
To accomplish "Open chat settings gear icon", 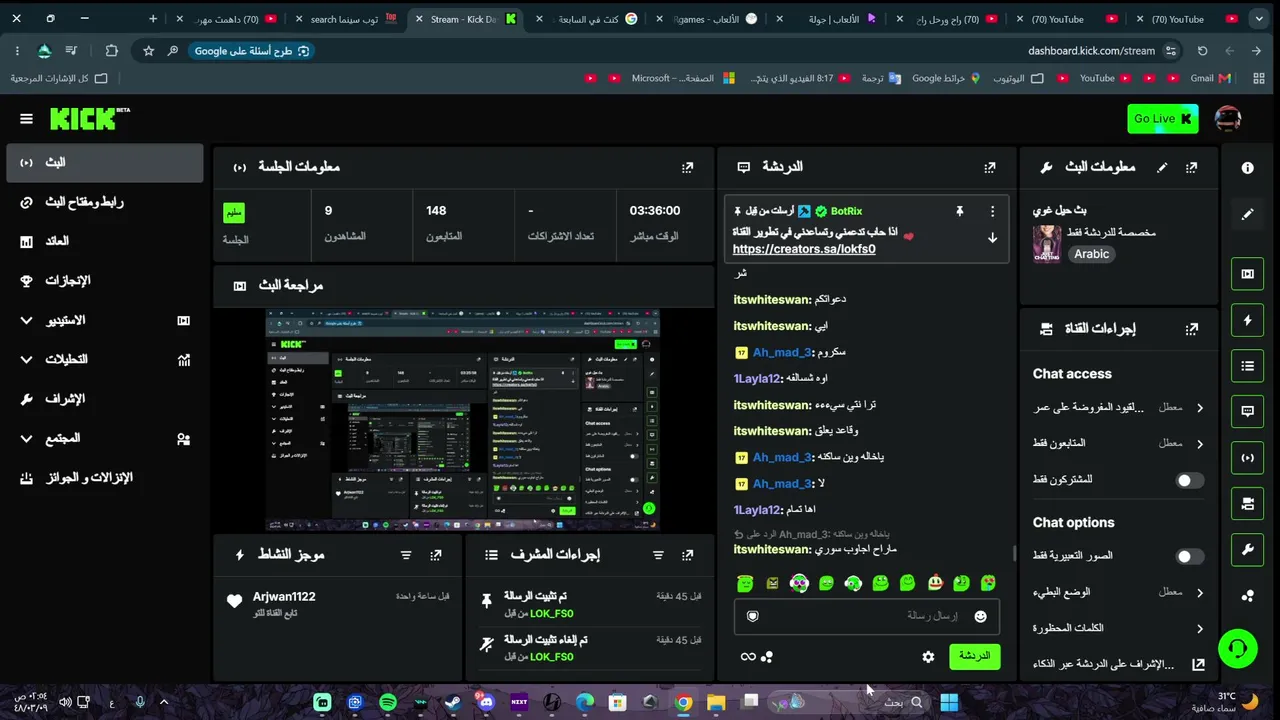I will point(928,657).
